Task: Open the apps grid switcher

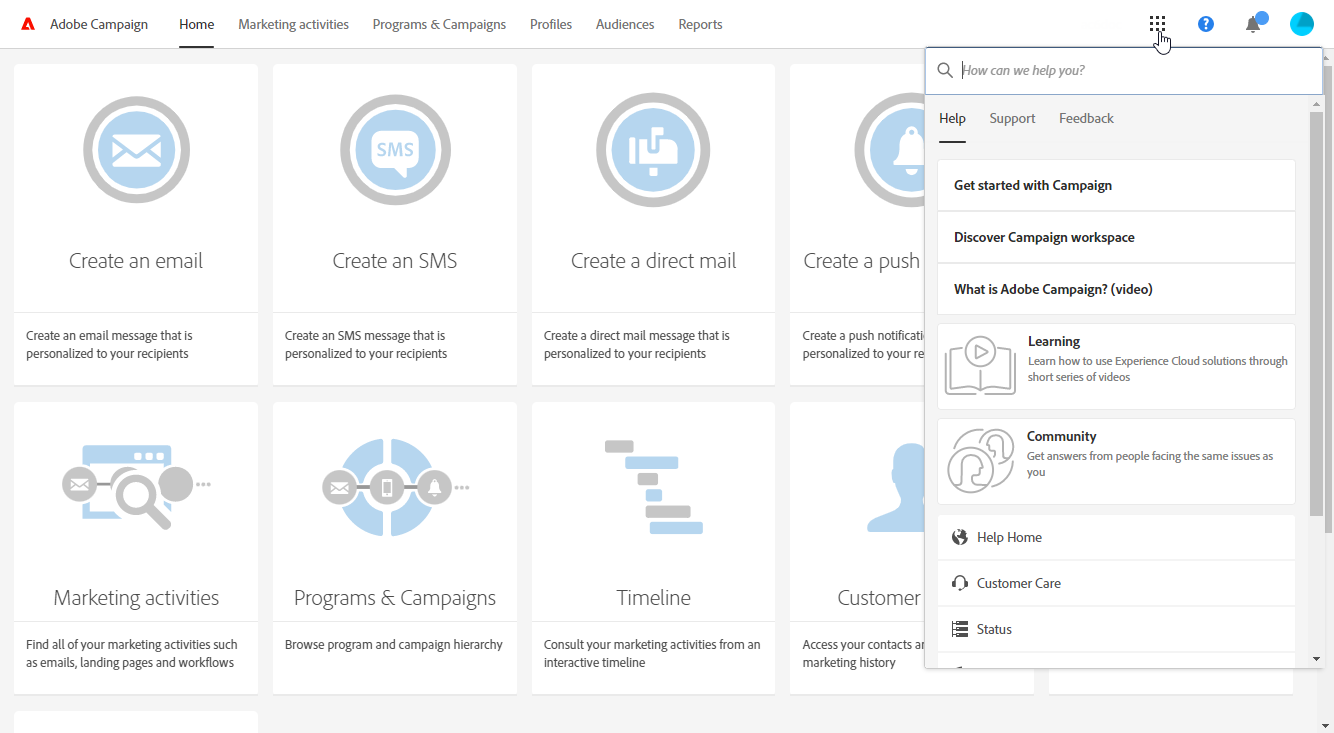Action: 1157,24
